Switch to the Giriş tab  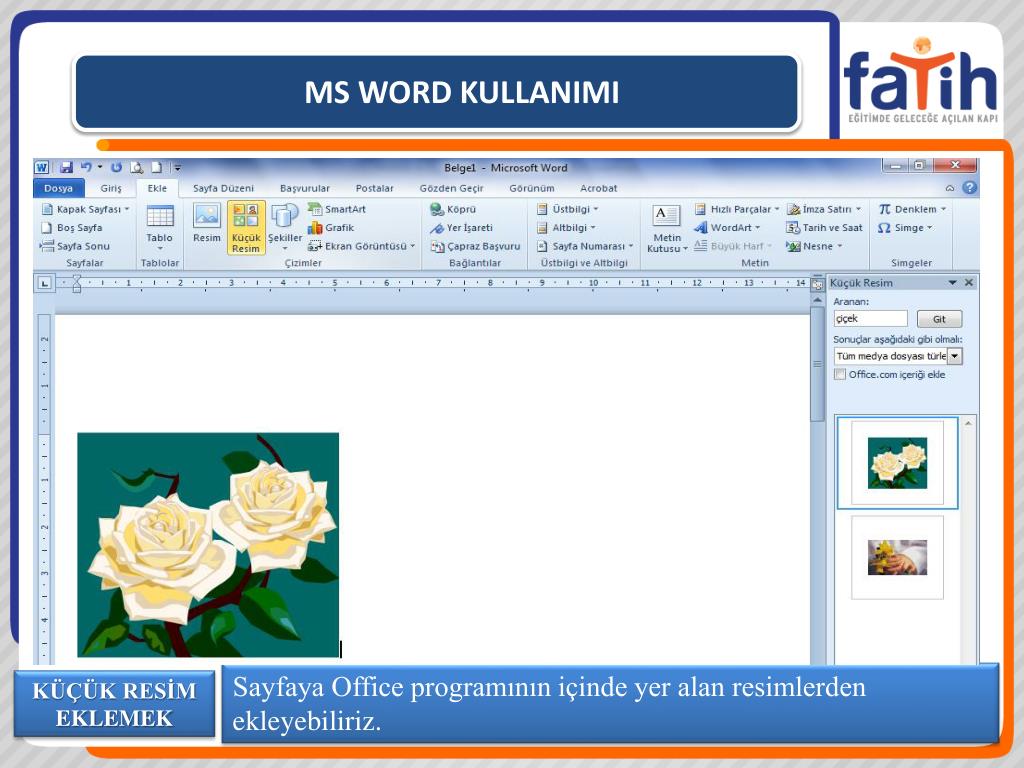[x=111, y=188]
